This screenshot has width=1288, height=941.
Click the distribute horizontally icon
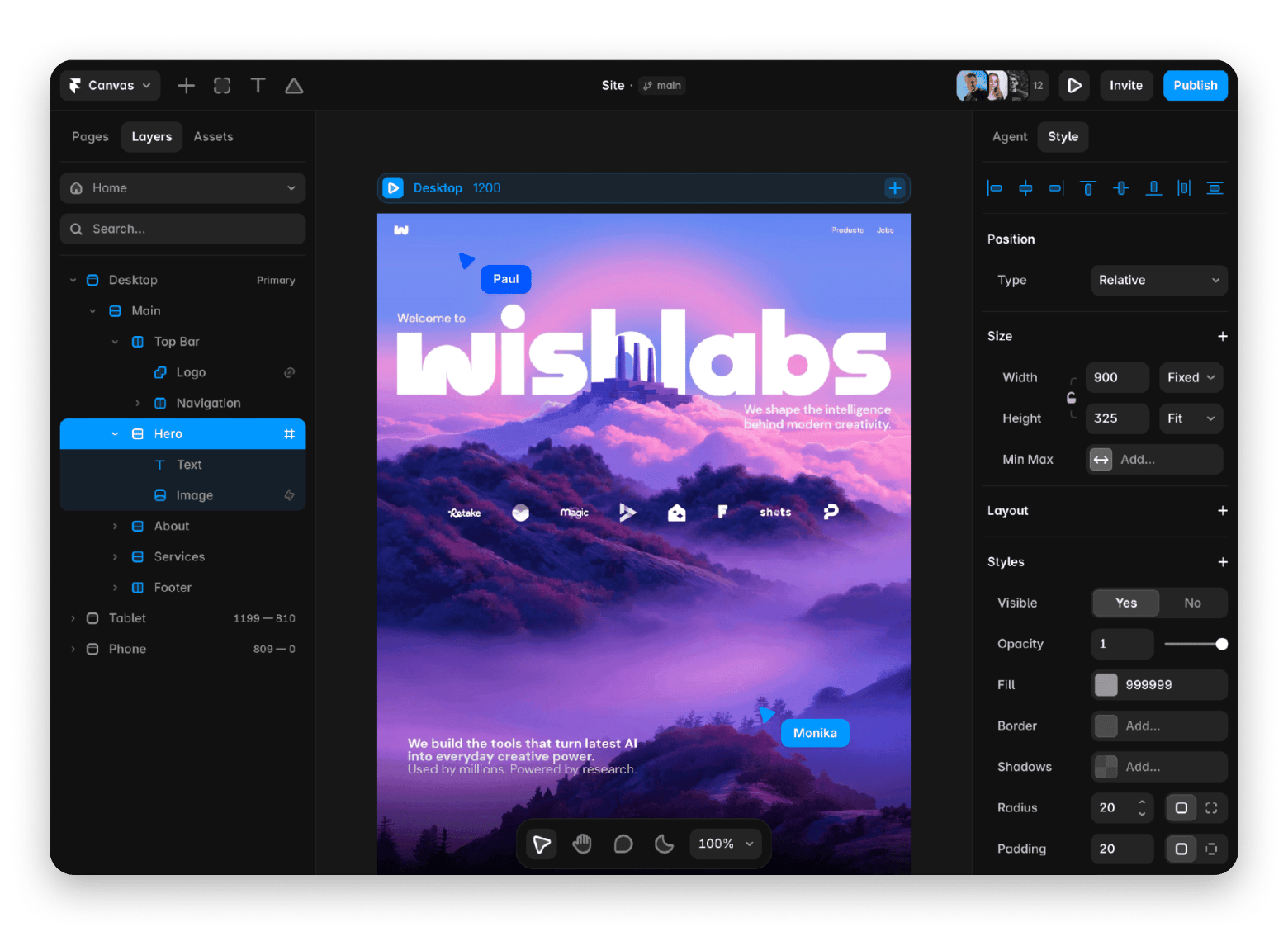coord(1184,188)
